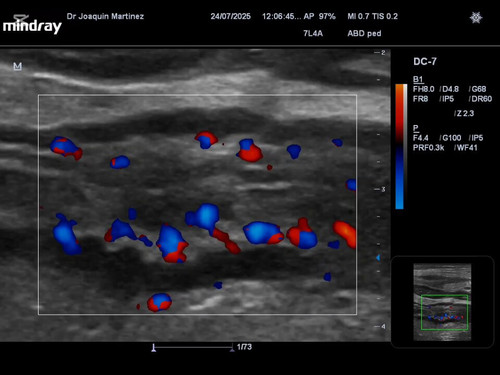Viewport: 500px width, 375px height.
Task: Click the exam date 24/07/2025
Action: point(231,16)
